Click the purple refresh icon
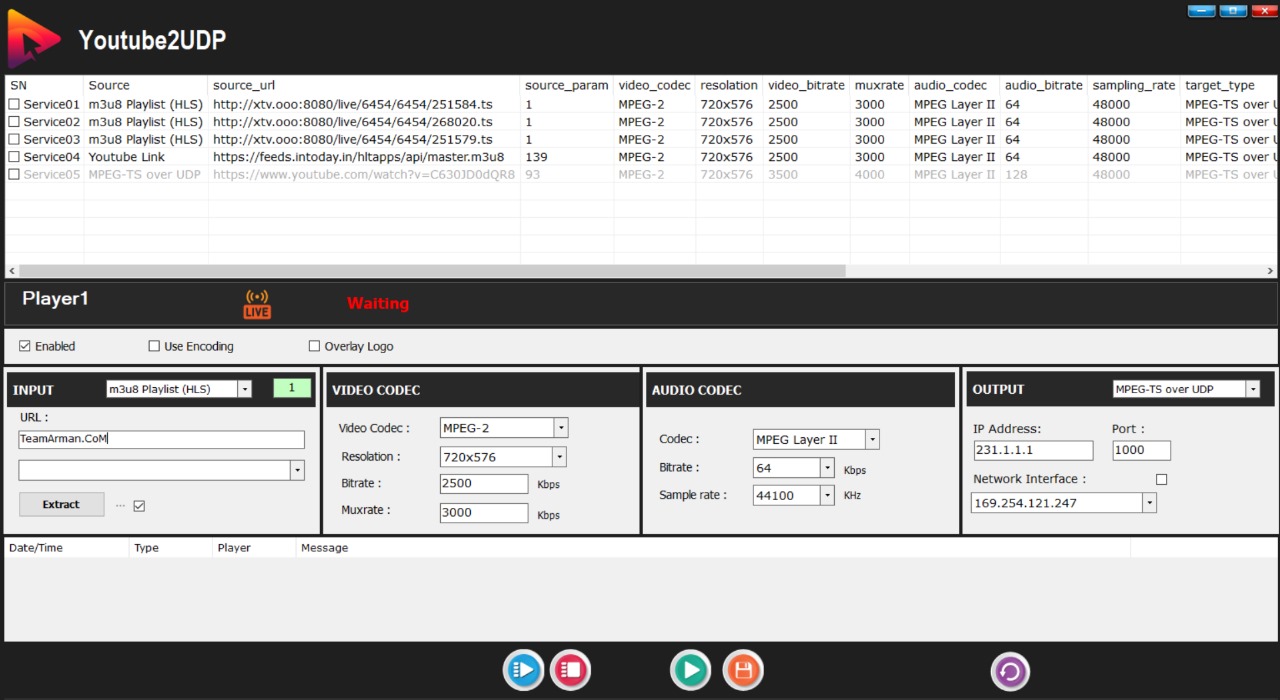Viewport: 1280px width, 700px height. pos(1010,670)
